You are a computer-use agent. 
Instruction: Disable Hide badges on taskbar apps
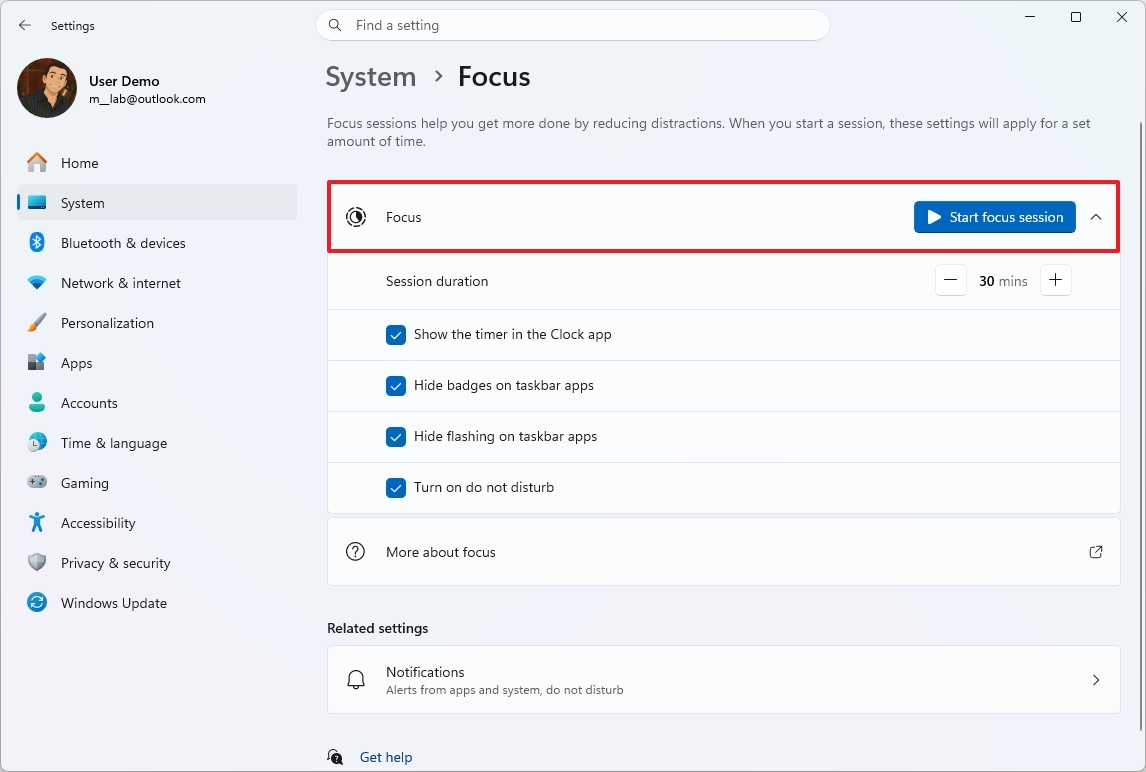click(396, 385)
